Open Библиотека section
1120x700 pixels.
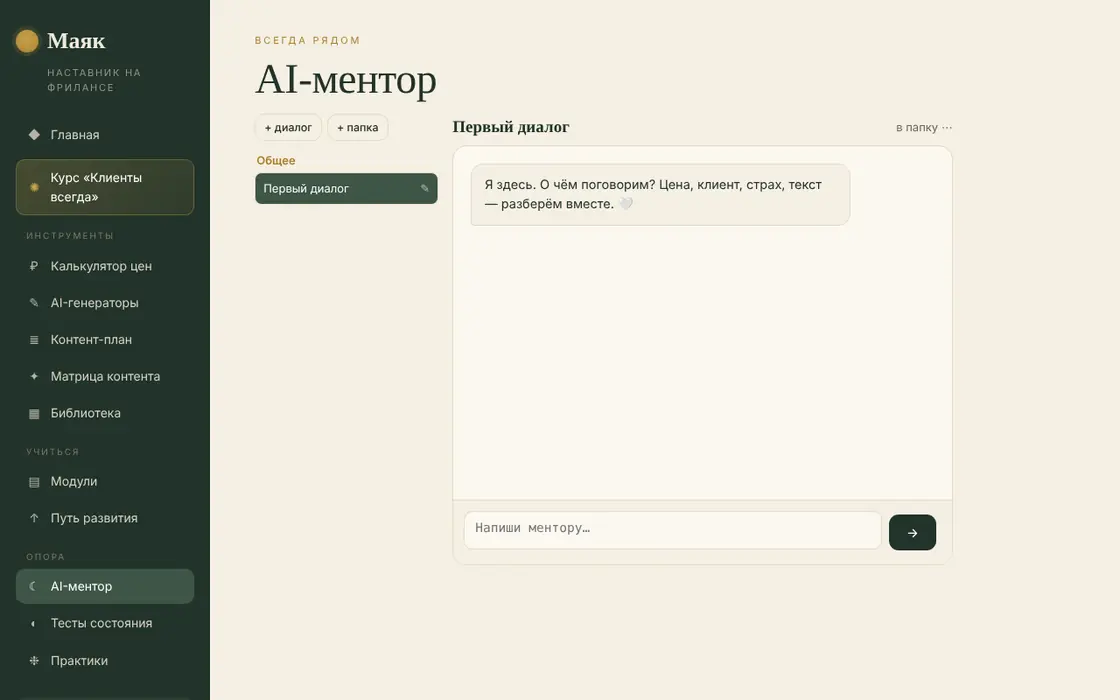105,414
